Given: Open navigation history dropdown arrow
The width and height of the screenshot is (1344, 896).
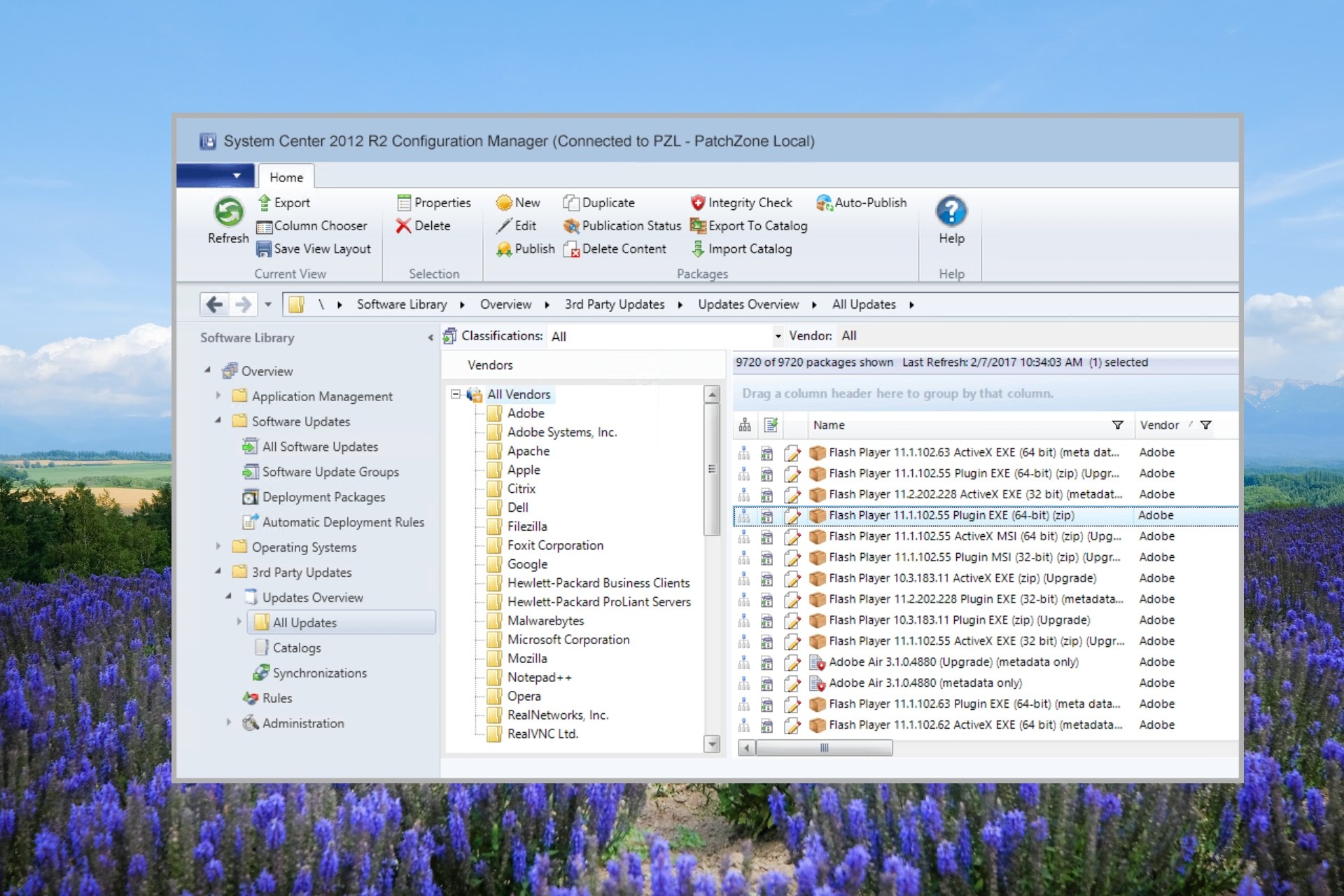Looking at the screenshot, I should (x=267, y=304).
